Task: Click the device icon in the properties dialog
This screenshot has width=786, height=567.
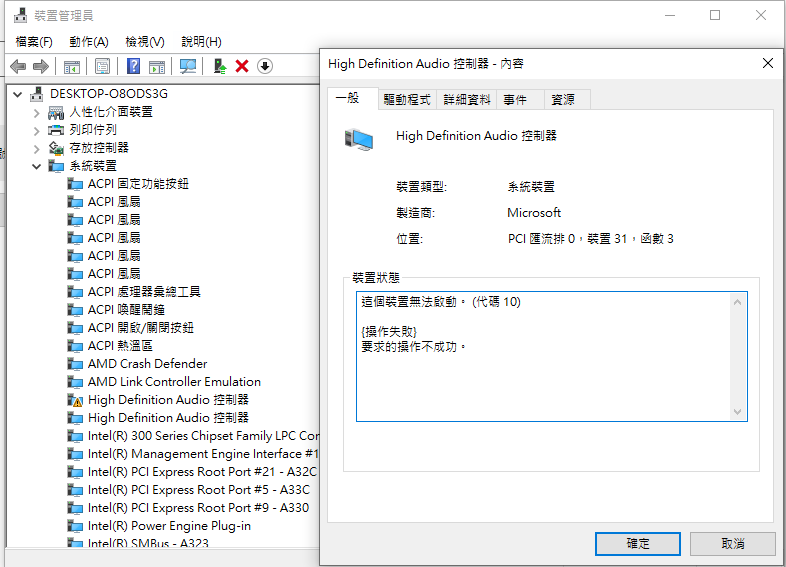Action: pyautogui.click(x=359, y=139)
